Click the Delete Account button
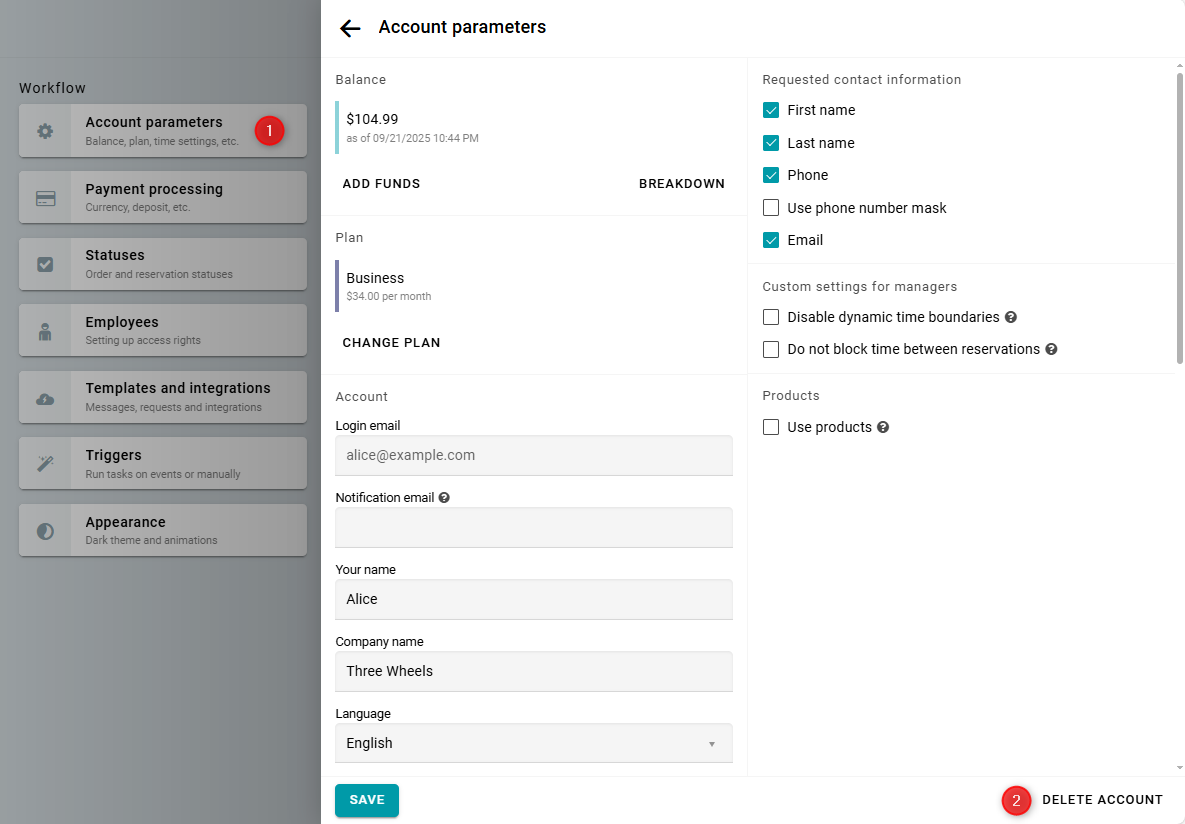This screenshot has width=1185, height=824. (x=1102, y=800)
